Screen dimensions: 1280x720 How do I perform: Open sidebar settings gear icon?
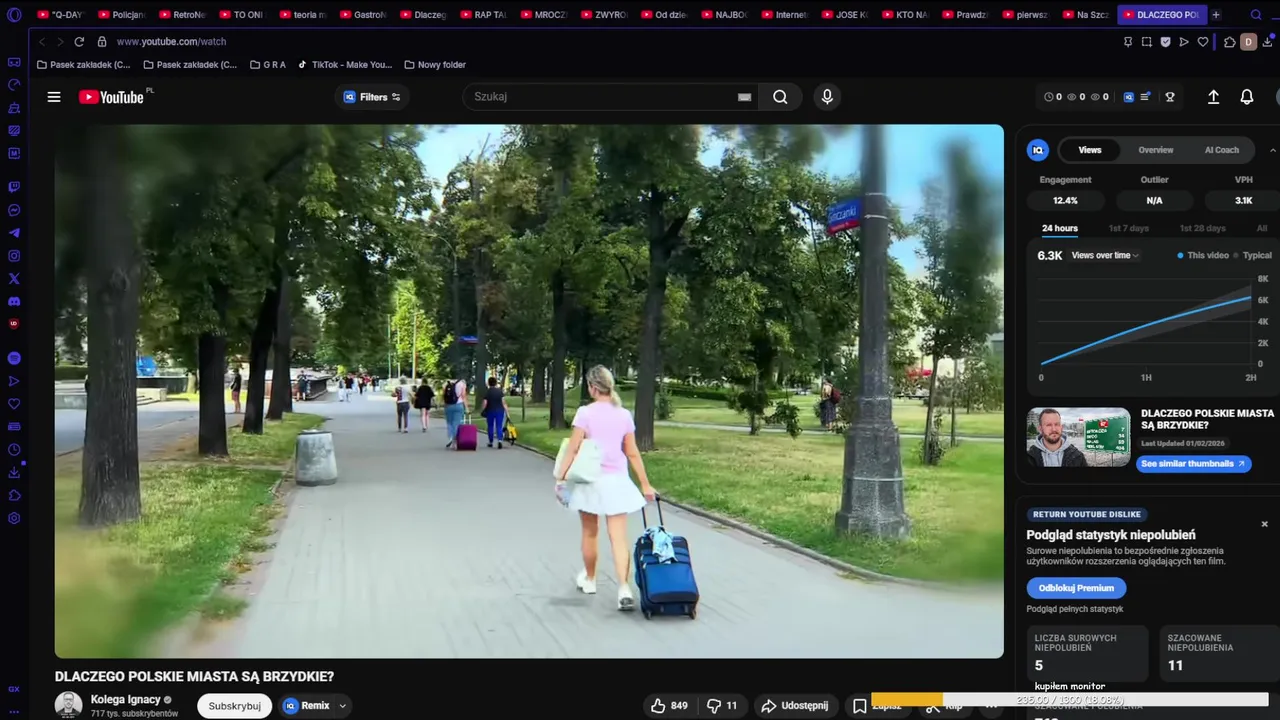[x=14, y=518]
